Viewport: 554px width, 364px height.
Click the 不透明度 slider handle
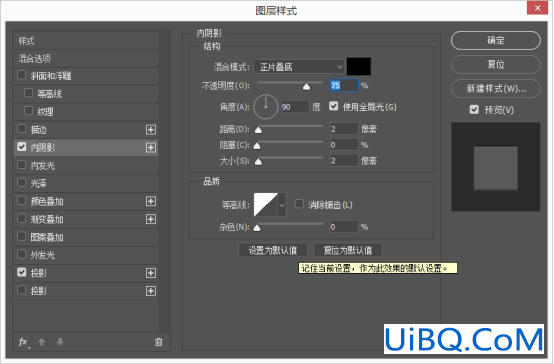(x=306, y=87)
